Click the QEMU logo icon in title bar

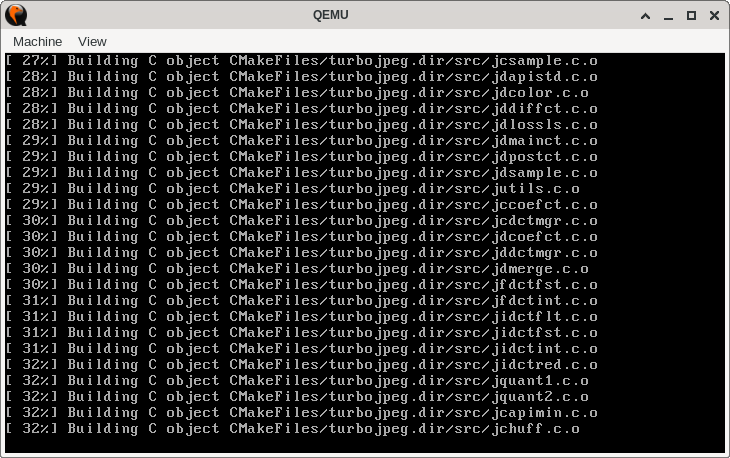(x=16, y=15)
